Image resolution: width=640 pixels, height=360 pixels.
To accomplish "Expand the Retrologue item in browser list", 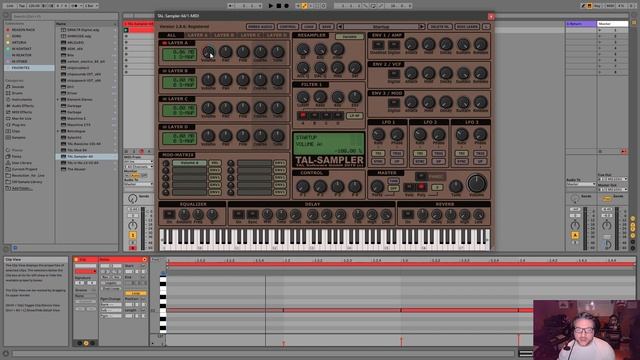I will (58, 131).
